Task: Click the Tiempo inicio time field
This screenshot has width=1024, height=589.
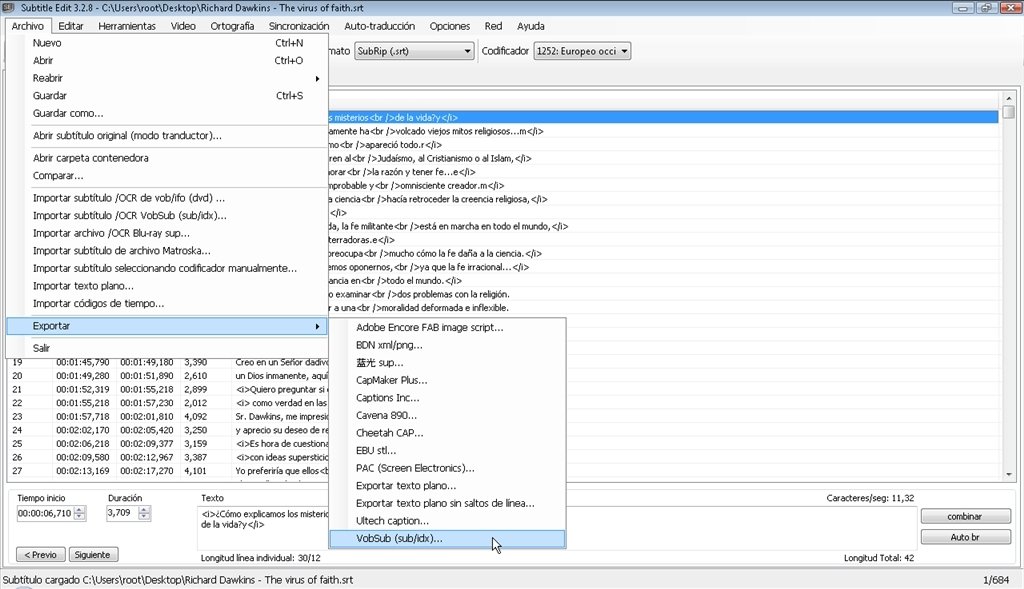Action: pyautogui.click(x=44, y=513)
